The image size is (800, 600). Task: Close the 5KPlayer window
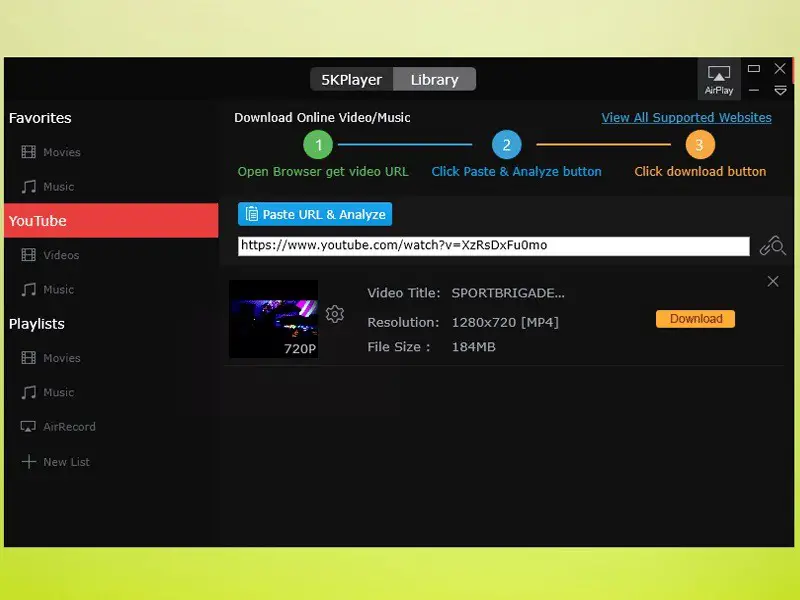pyautogui.click(x=780, y=68)
